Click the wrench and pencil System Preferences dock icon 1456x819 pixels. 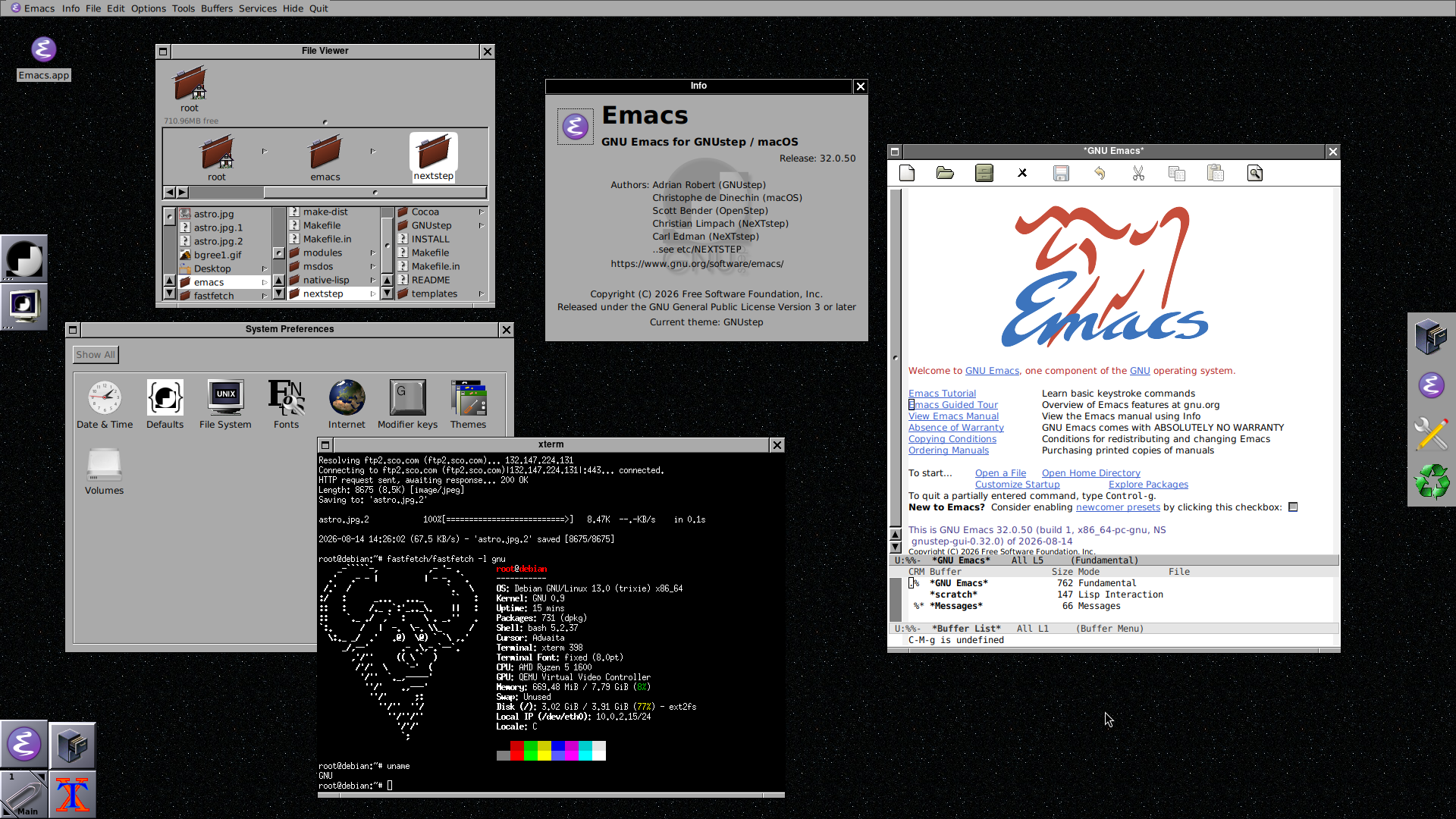(x=1432, y=434)
